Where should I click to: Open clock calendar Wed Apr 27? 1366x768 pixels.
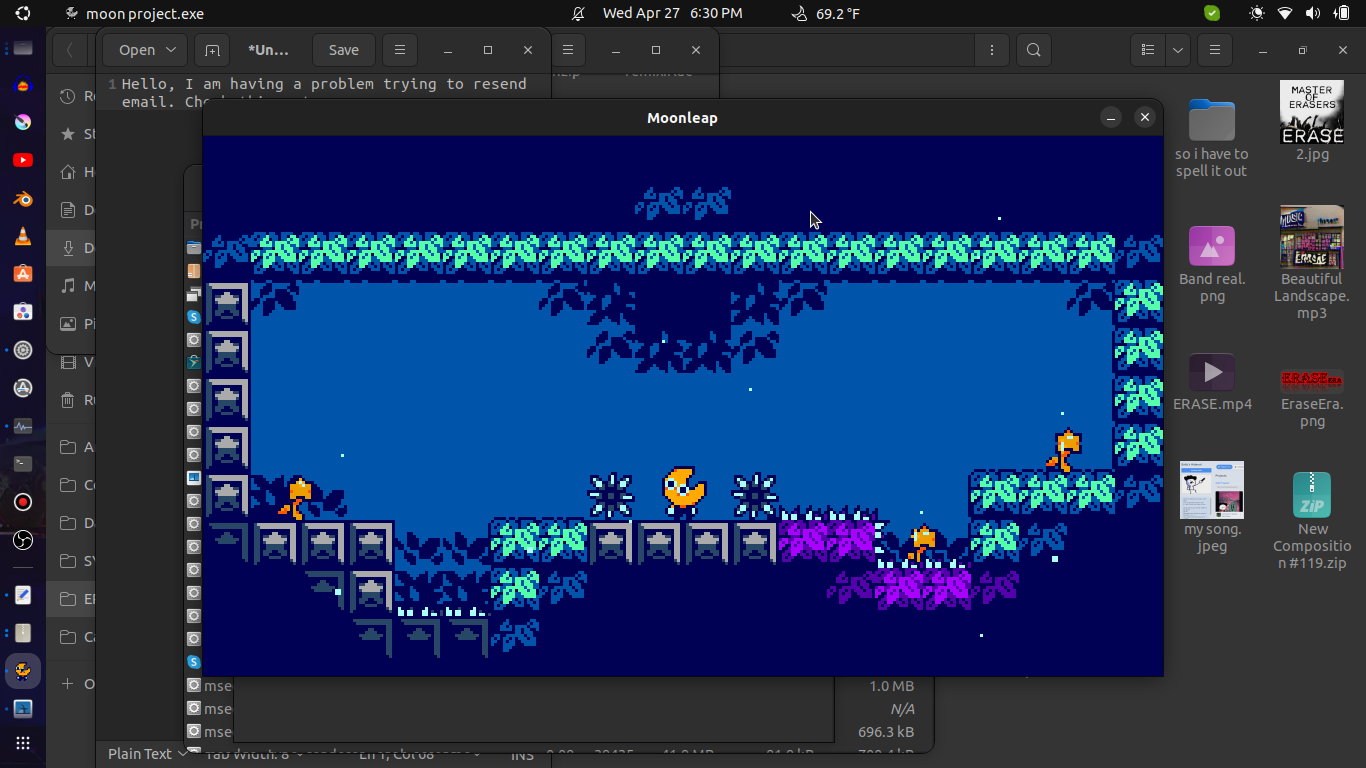pos(672,14)
